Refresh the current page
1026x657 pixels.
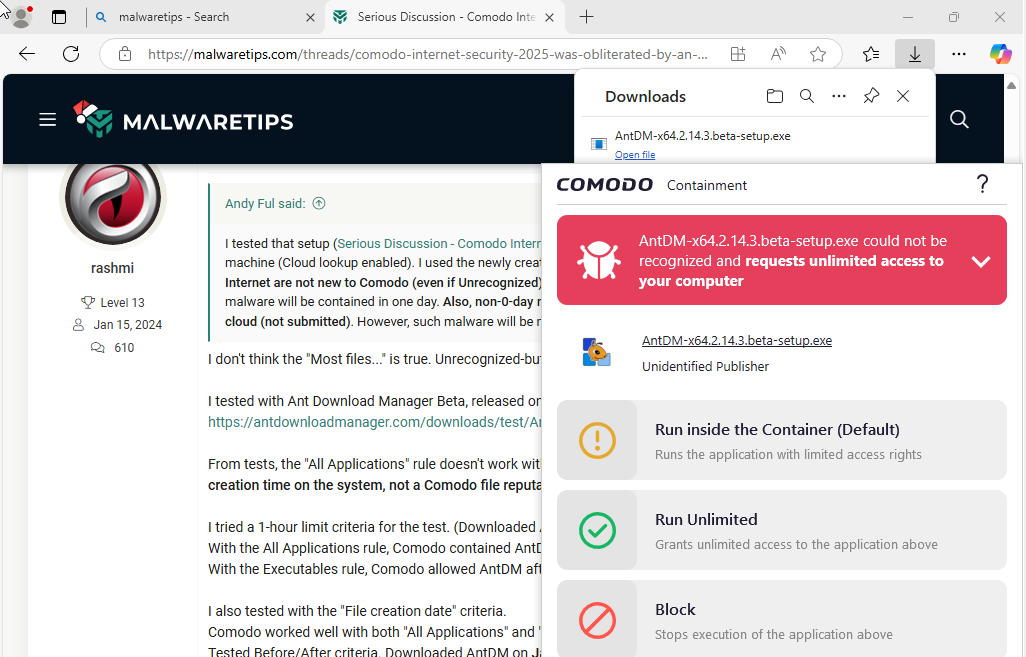(x=71, y=54)
